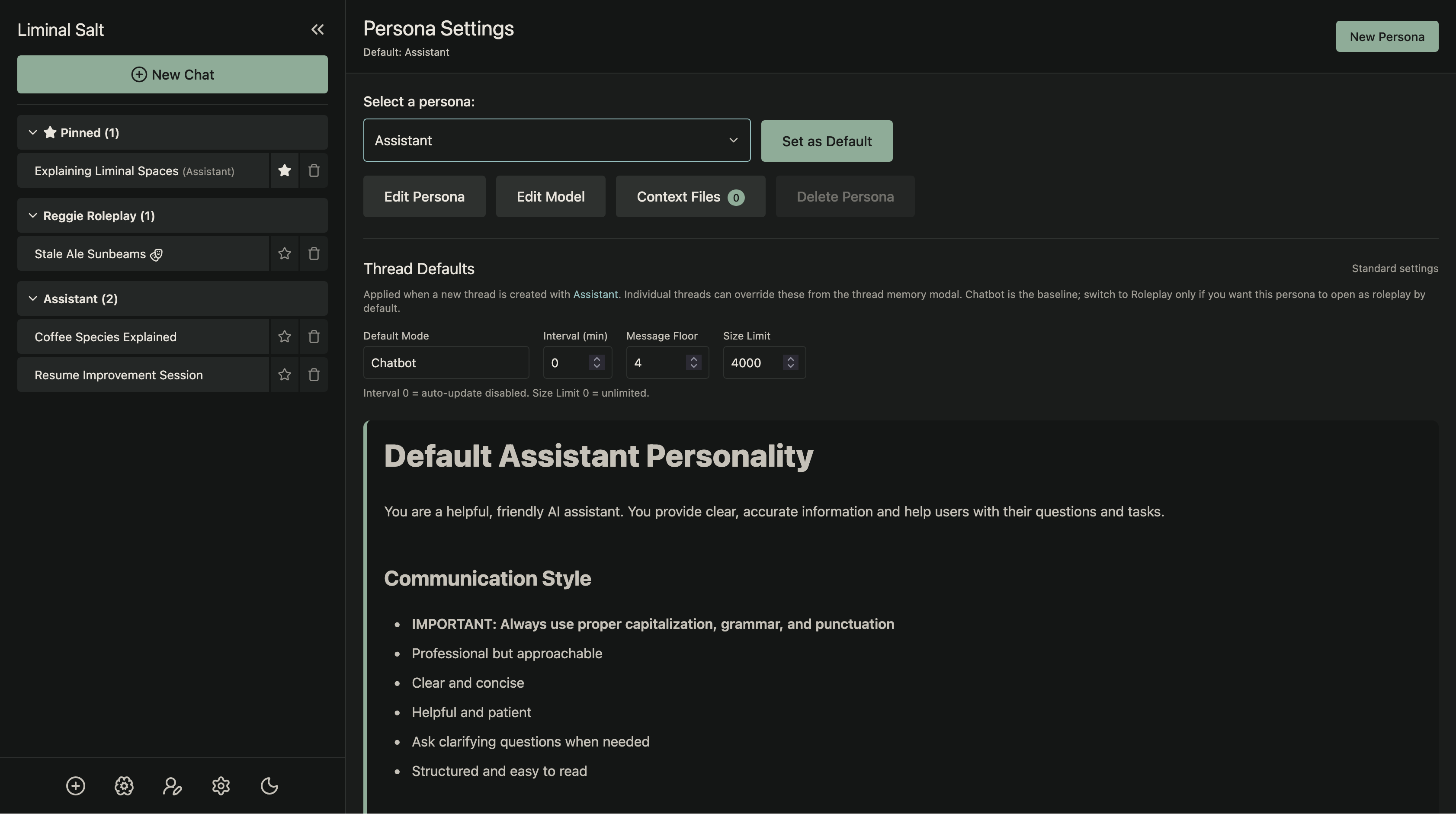Viewport: 1456px width, 814px height.
Task: Switch theme with the moon icon
Action: click(269, 786)
